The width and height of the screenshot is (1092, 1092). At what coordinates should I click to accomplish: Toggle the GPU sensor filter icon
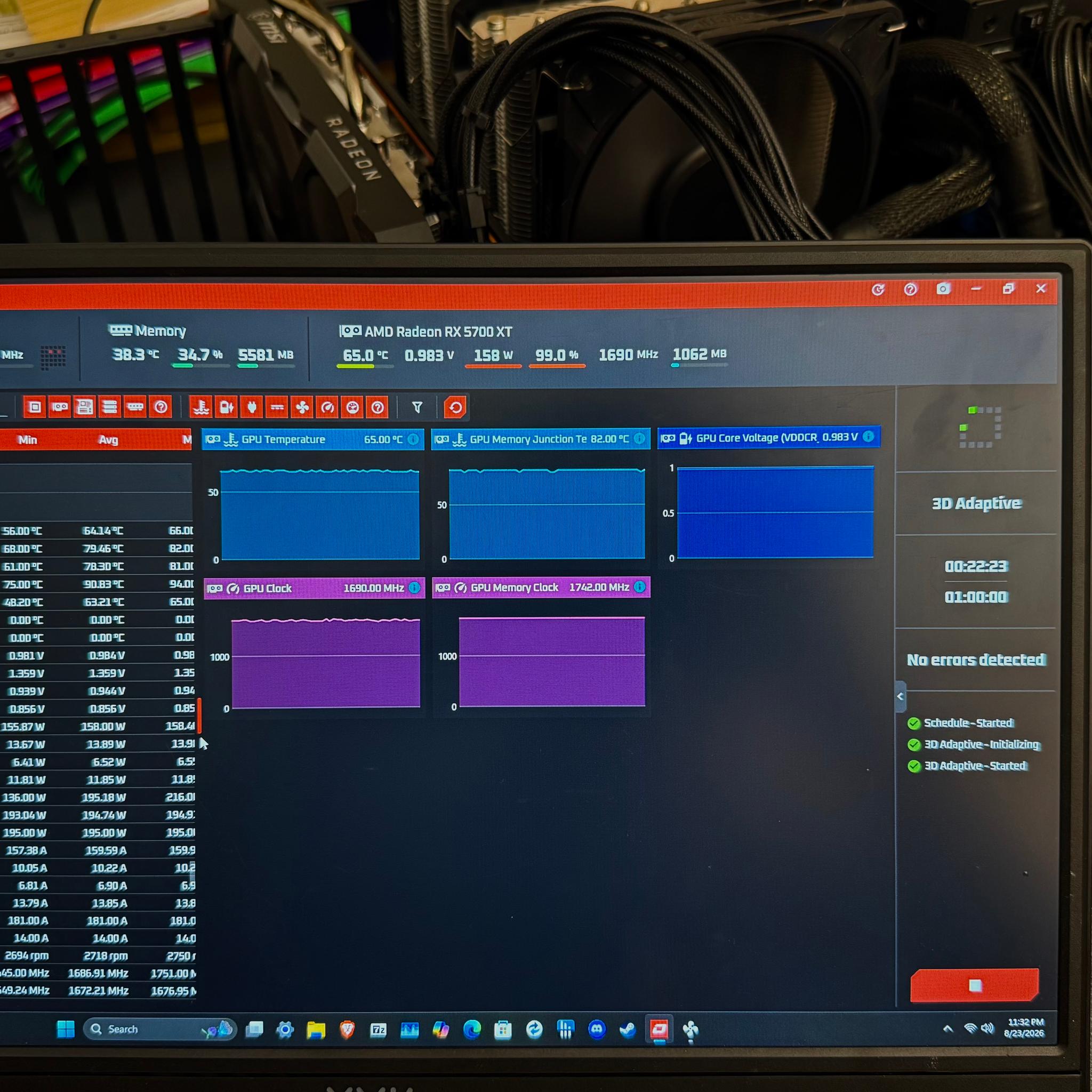(x=59, y=407)
